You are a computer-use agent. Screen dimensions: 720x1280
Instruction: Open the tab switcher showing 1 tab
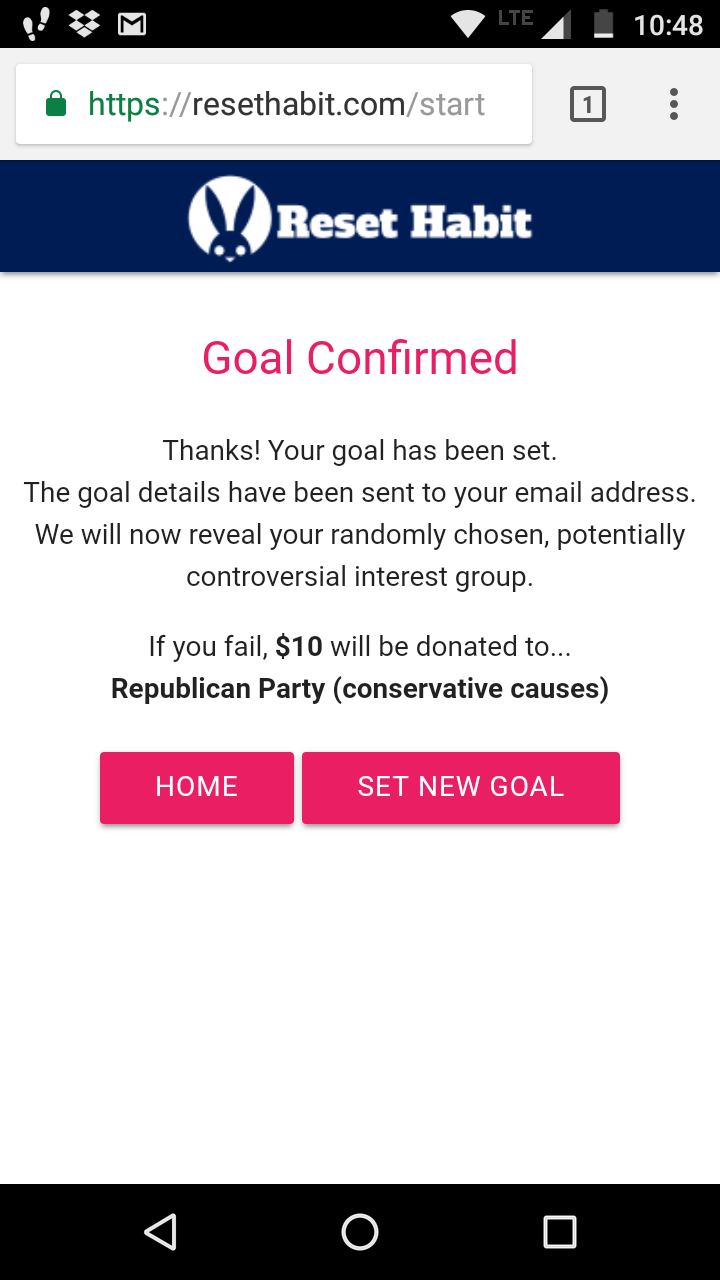(587, 104)
